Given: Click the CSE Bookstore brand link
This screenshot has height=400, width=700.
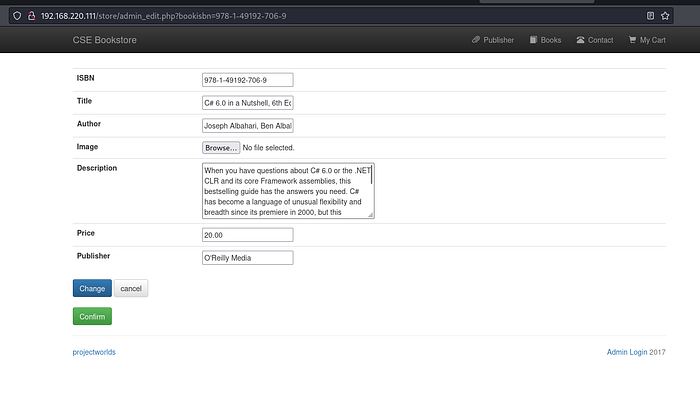Looking at the screenshot, I should click(x=104, y=40).
